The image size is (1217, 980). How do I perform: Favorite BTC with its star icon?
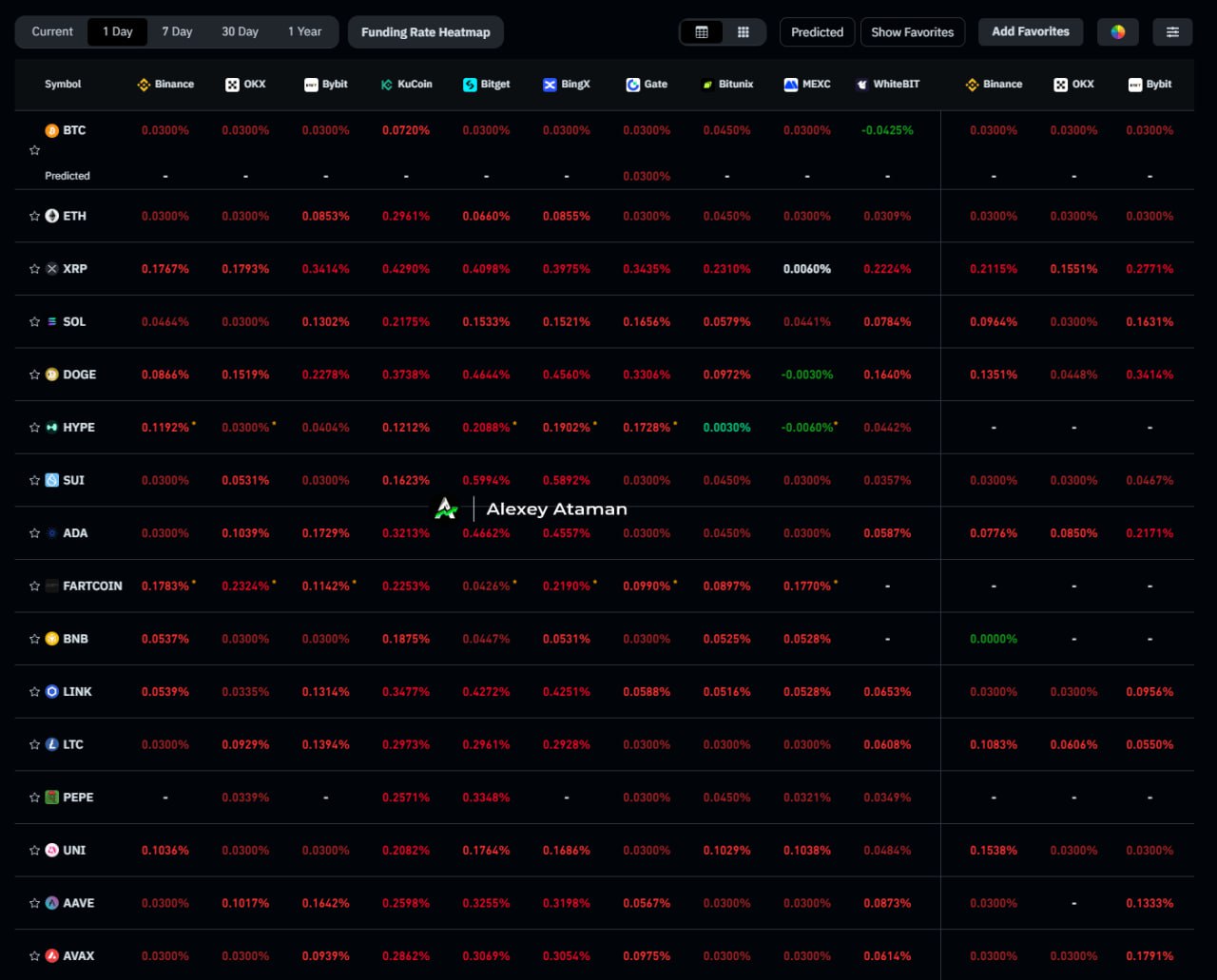[x=34, y=150]
